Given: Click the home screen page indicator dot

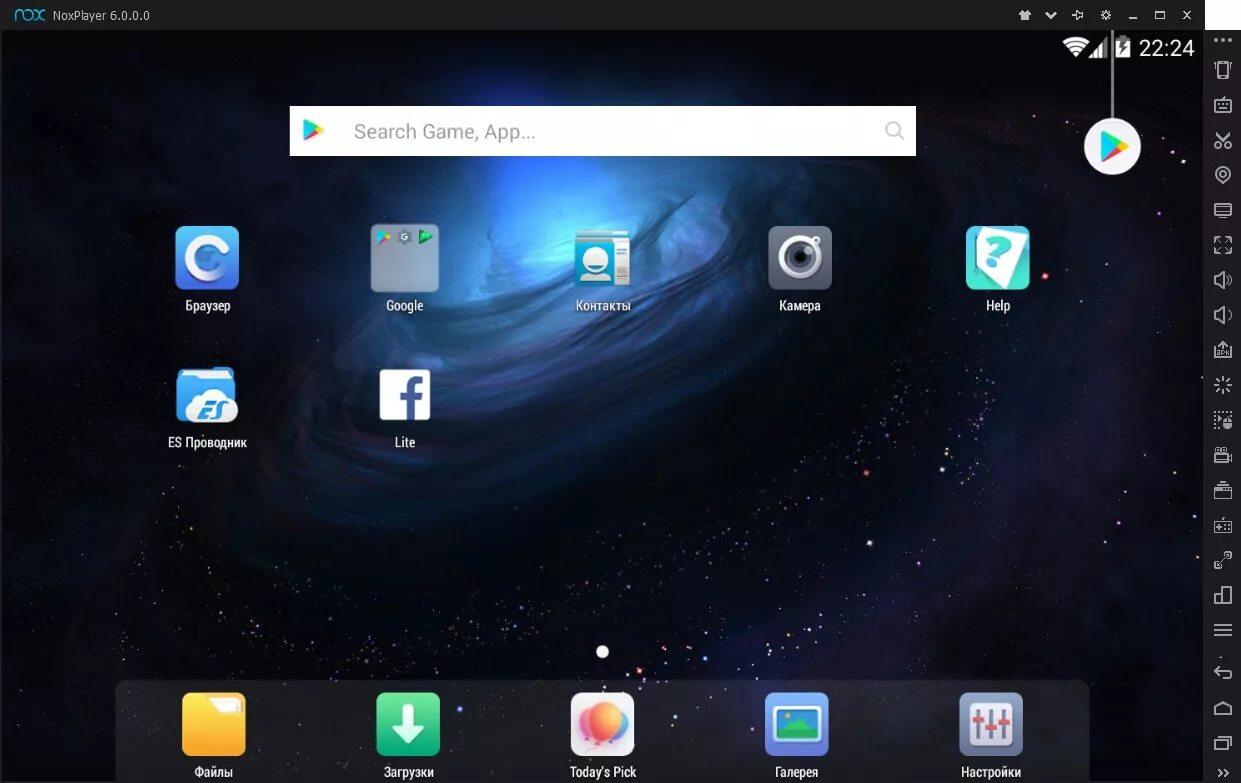Looking at the screenshot, I should (602, 651).
